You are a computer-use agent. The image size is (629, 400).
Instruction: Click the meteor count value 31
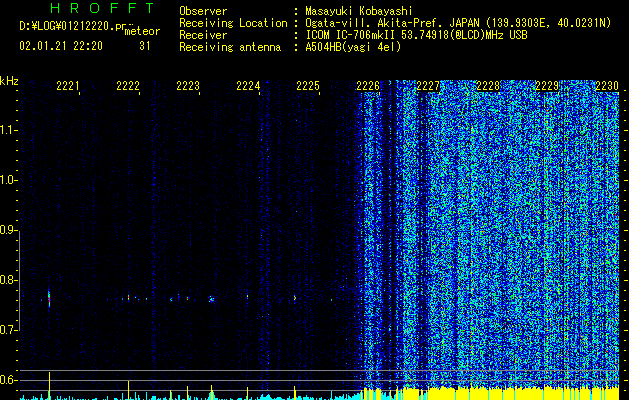[145, 46]
